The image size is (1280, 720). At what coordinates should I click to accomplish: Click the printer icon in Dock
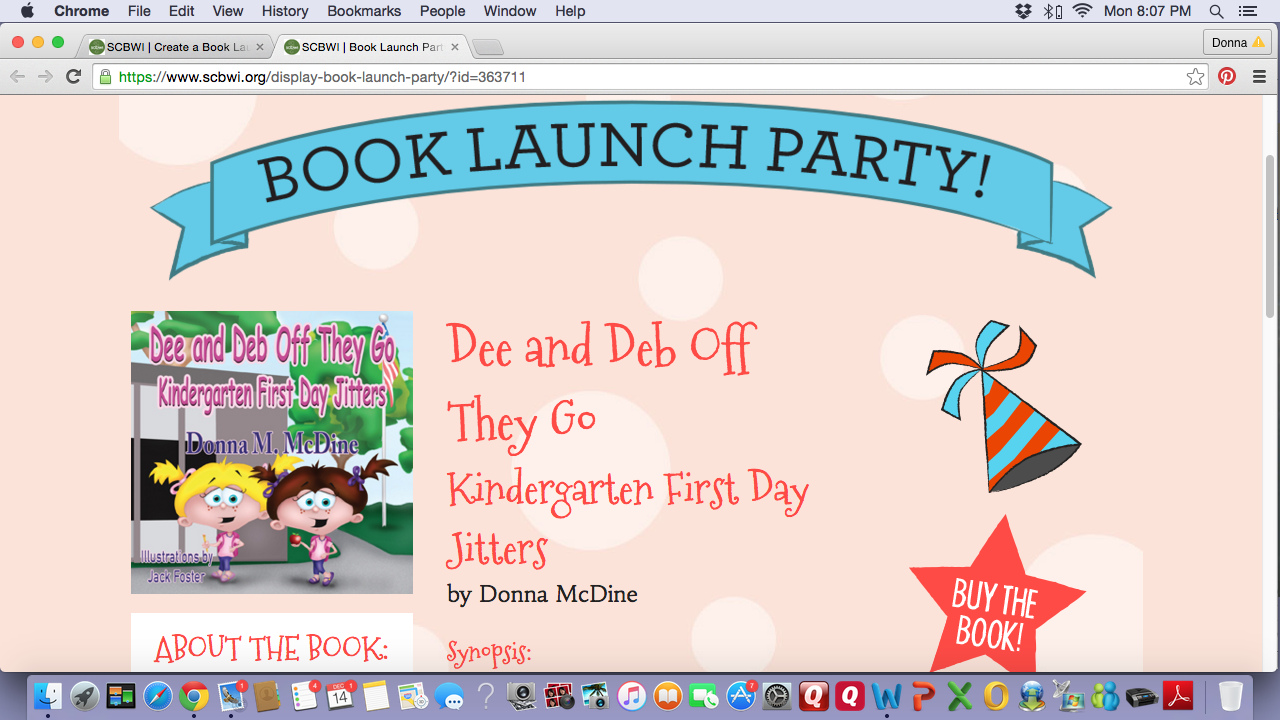click(x=1142, y=696)
